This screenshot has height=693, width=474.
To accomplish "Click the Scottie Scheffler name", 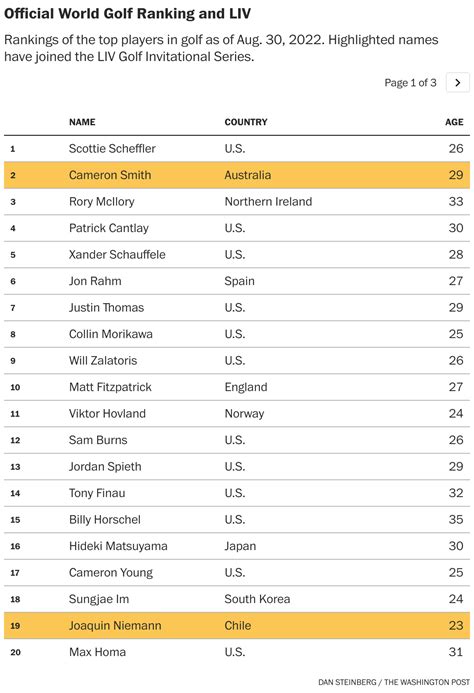I will point(112,148).
